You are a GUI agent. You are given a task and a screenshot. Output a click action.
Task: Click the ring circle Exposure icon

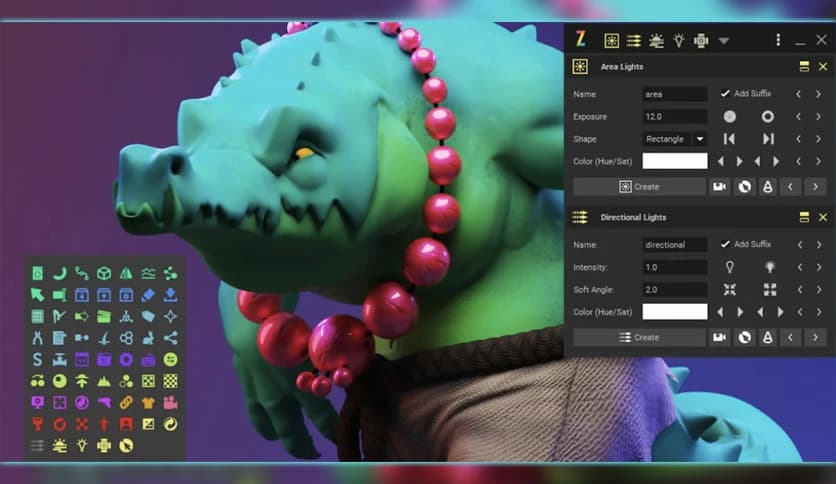768,117
